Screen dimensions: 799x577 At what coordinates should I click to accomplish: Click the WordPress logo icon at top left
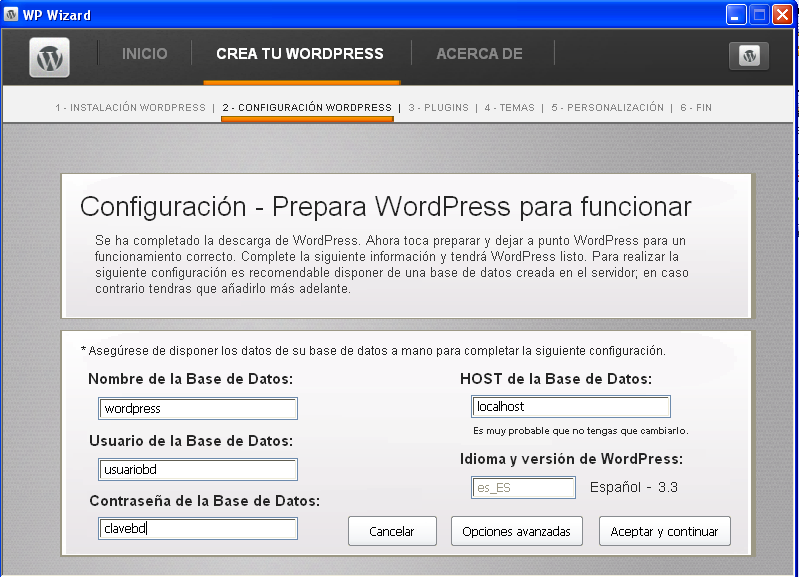(48, 57)
